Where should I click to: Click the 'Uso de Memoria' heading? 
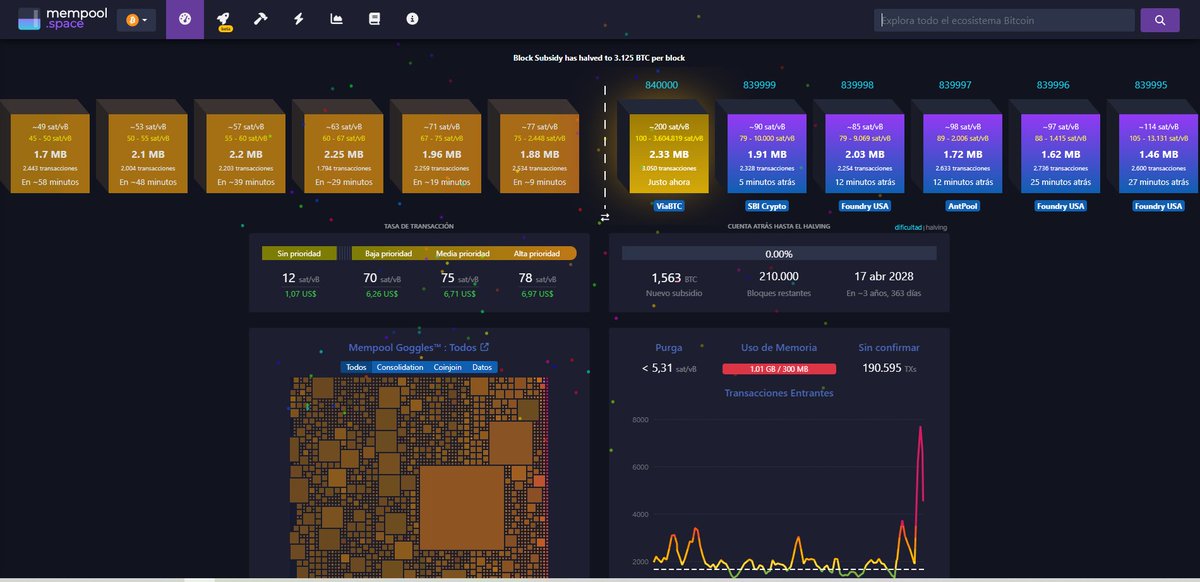pyautogui.click(x=779, y=348)
